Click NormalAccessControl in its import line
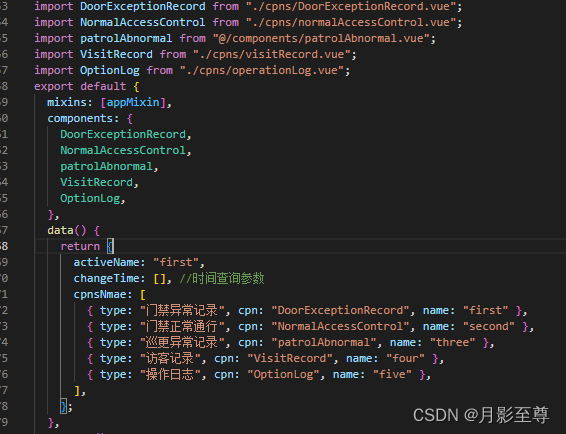 coord(143,22)
